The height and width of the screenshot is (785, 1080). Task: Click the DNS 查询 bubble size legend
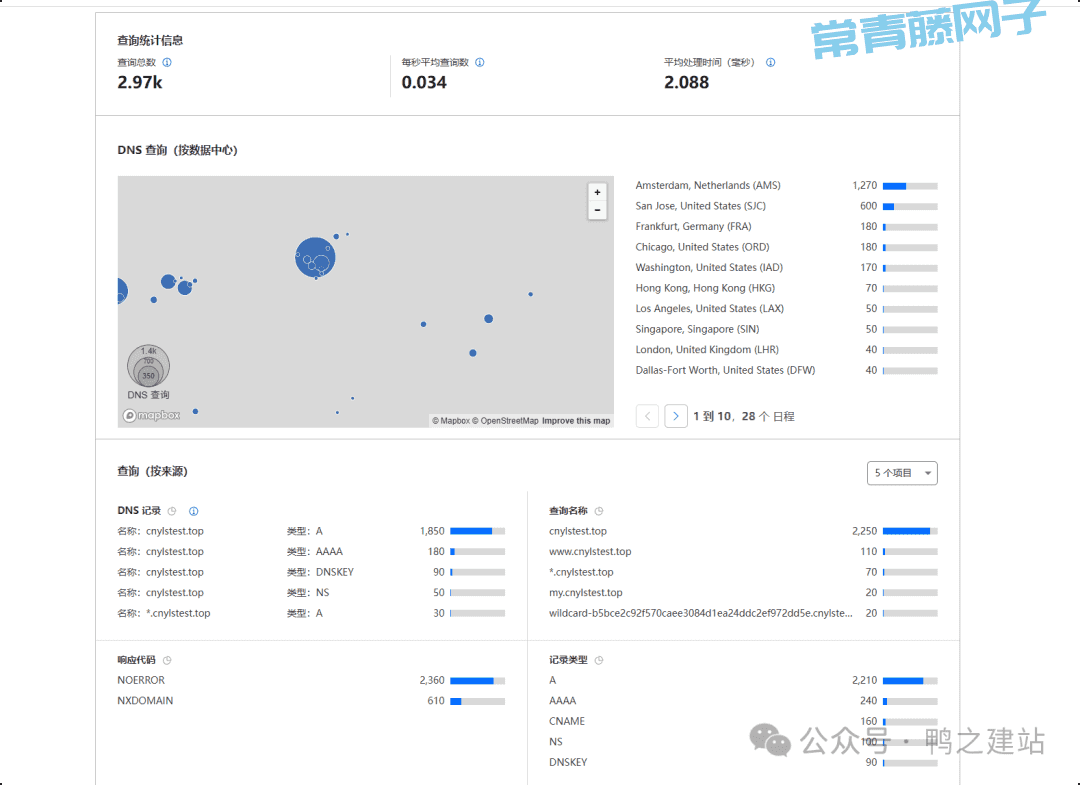click(x=148, y=371)
